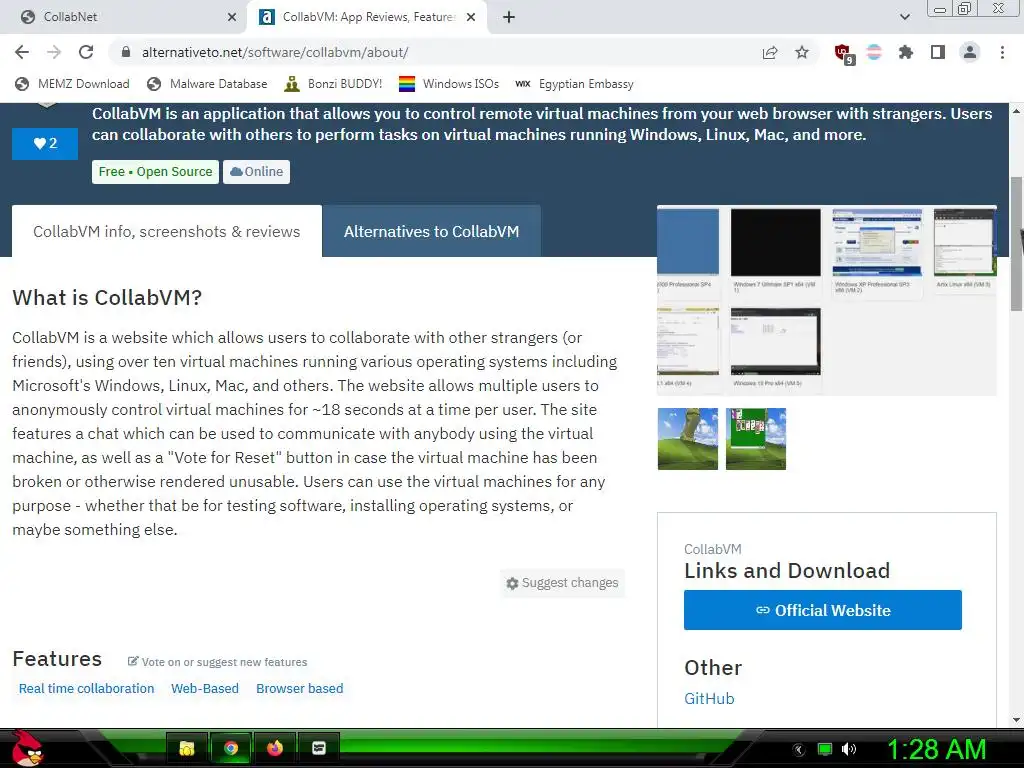
Task: Click the address bar URL
Action: click(275, 52)
